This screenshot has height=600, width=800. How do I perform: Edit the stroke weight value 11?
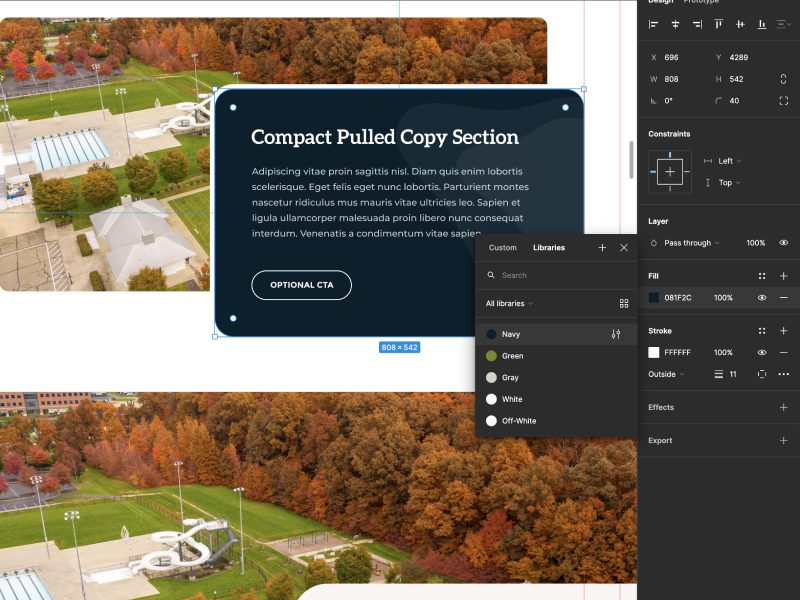(x=733, y=374)
